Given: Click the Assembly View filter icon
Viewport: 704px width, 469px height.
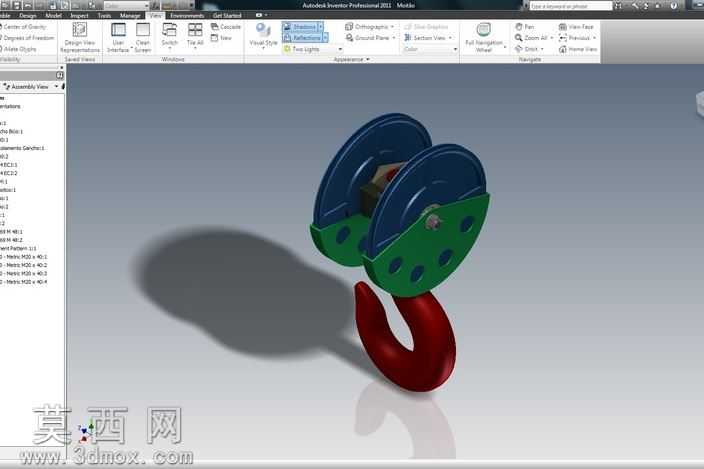Looking at the screenshot, I should point(7,86).
